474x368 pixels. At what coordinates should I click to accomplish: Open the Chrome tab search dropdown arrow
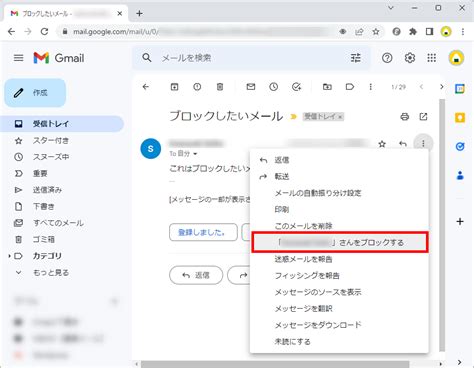point(391,8)
